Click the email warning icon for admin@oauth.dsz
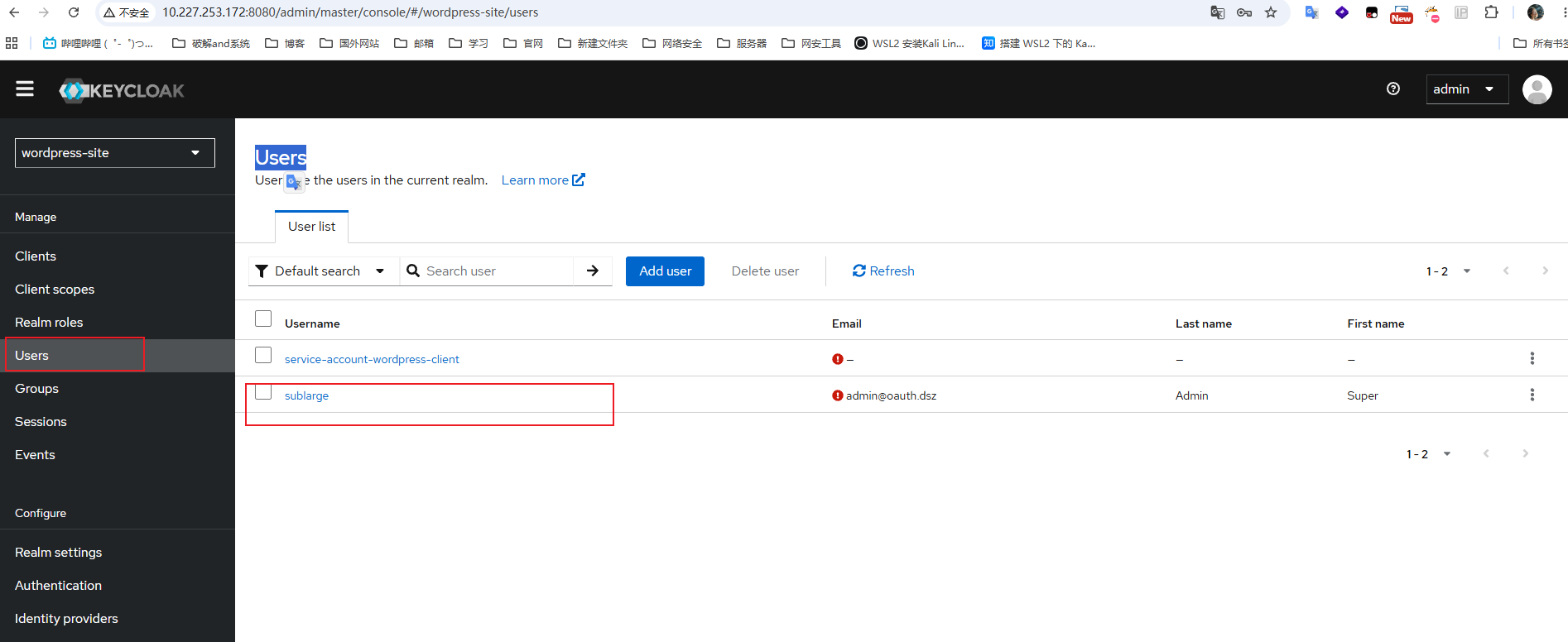 click(x=837, y=395)
